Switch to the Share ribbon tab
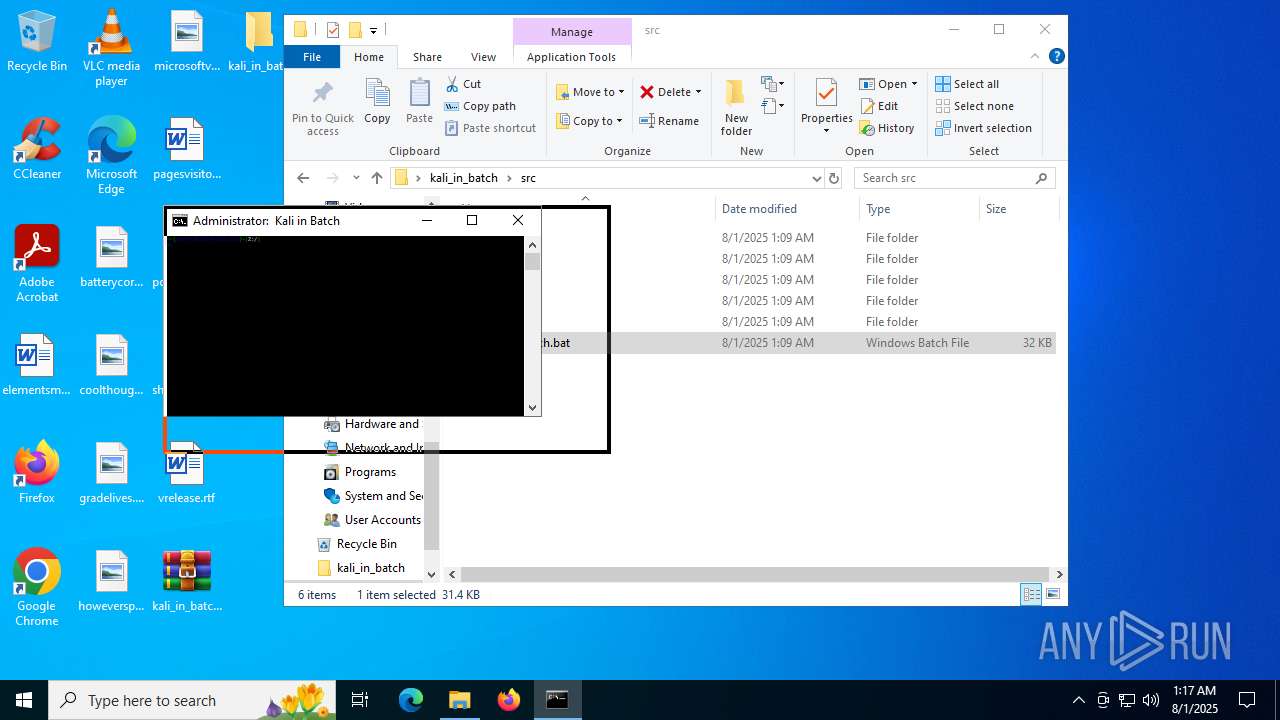1280x720 pixels. pos(427,57)
